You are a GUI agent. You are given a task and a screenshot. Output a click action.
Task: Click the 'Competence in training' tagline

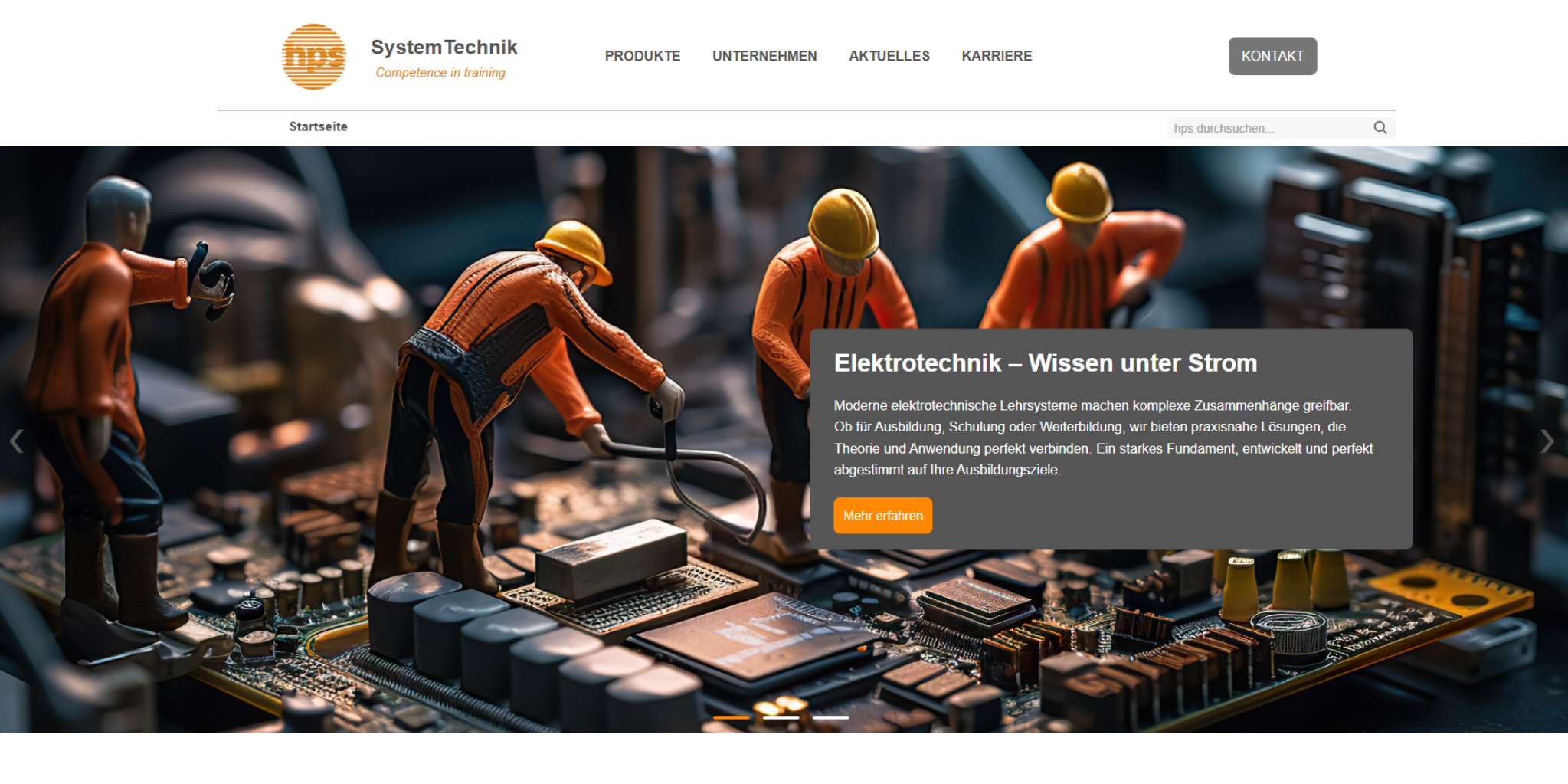(440, 73)
